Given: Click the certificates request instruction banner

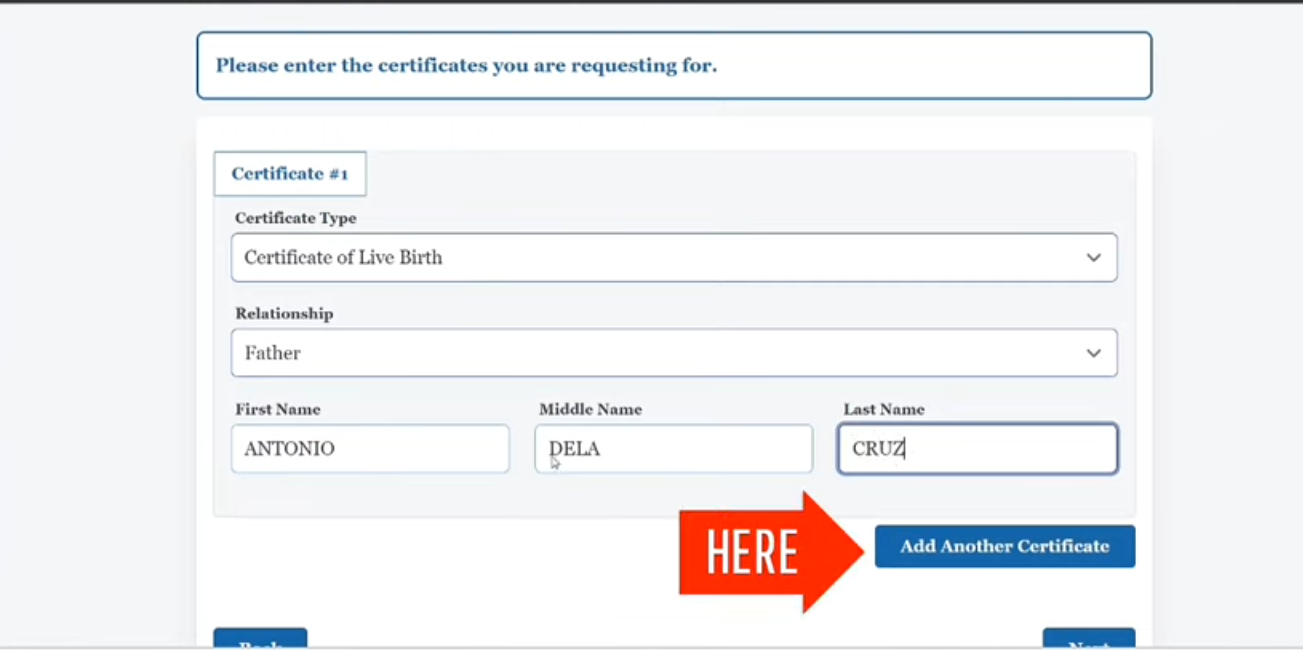Looking at the screenshot, I should point(674,65).
